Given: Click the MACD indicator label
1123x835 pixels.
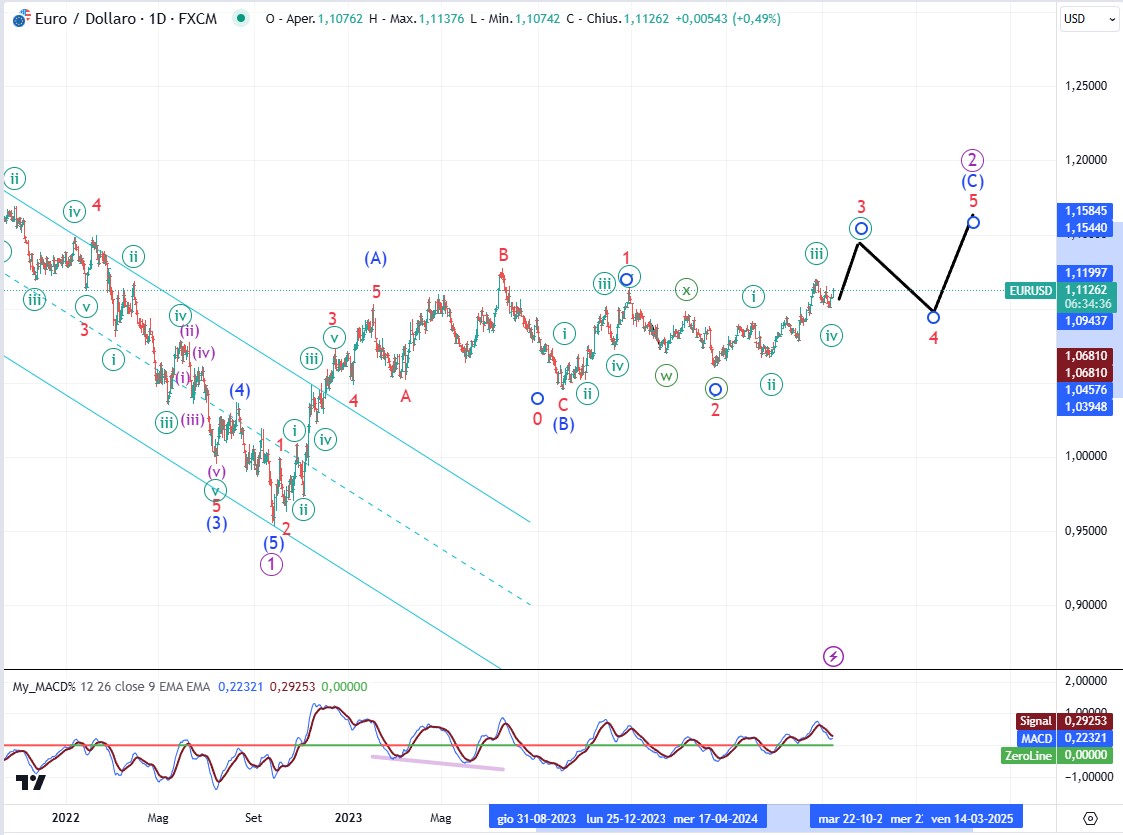Looking at the screenshot, I should click(1036, 738).
